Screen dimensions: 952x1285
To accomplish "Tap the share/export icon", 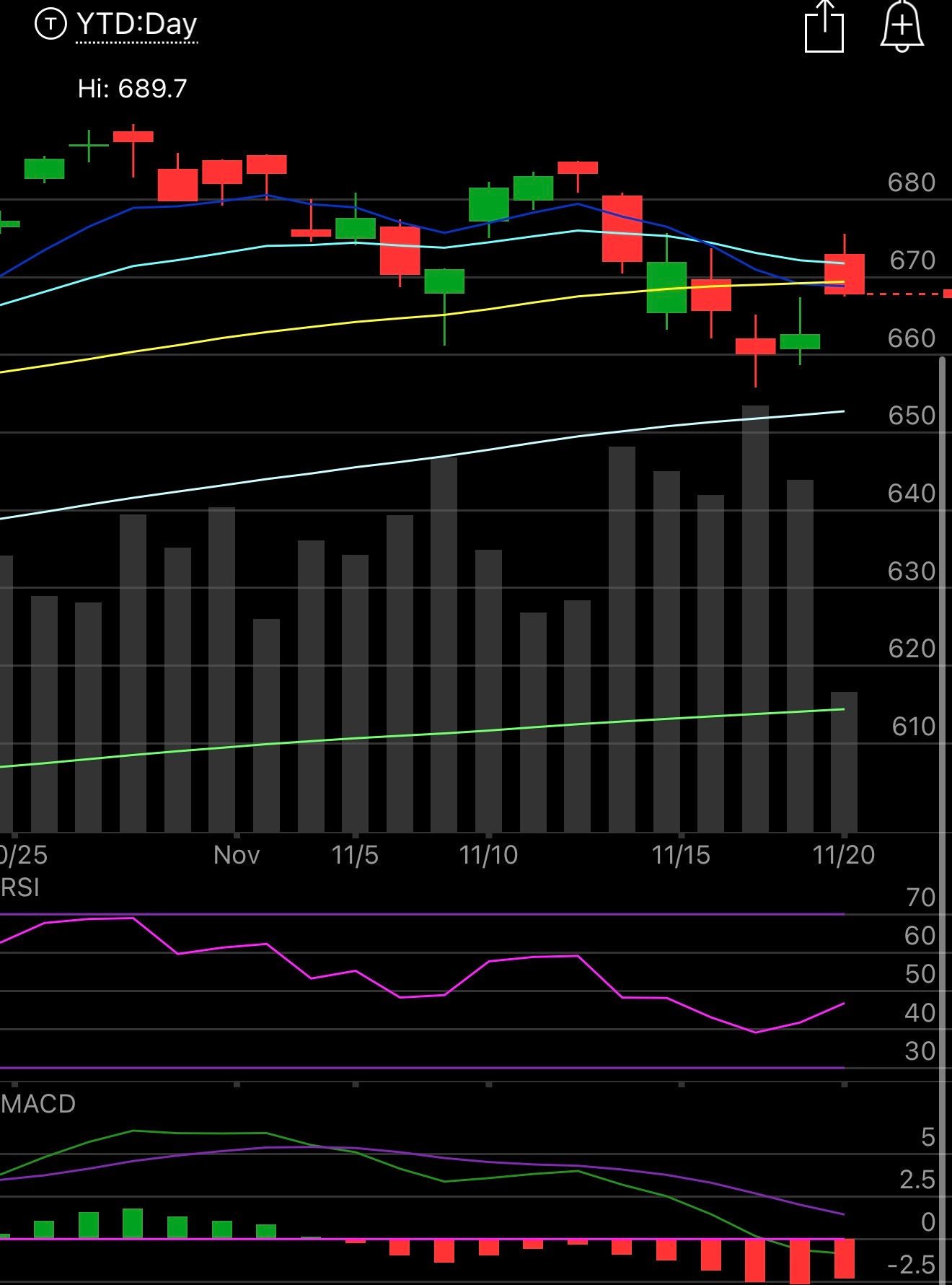I will click(x=824, y=27).
